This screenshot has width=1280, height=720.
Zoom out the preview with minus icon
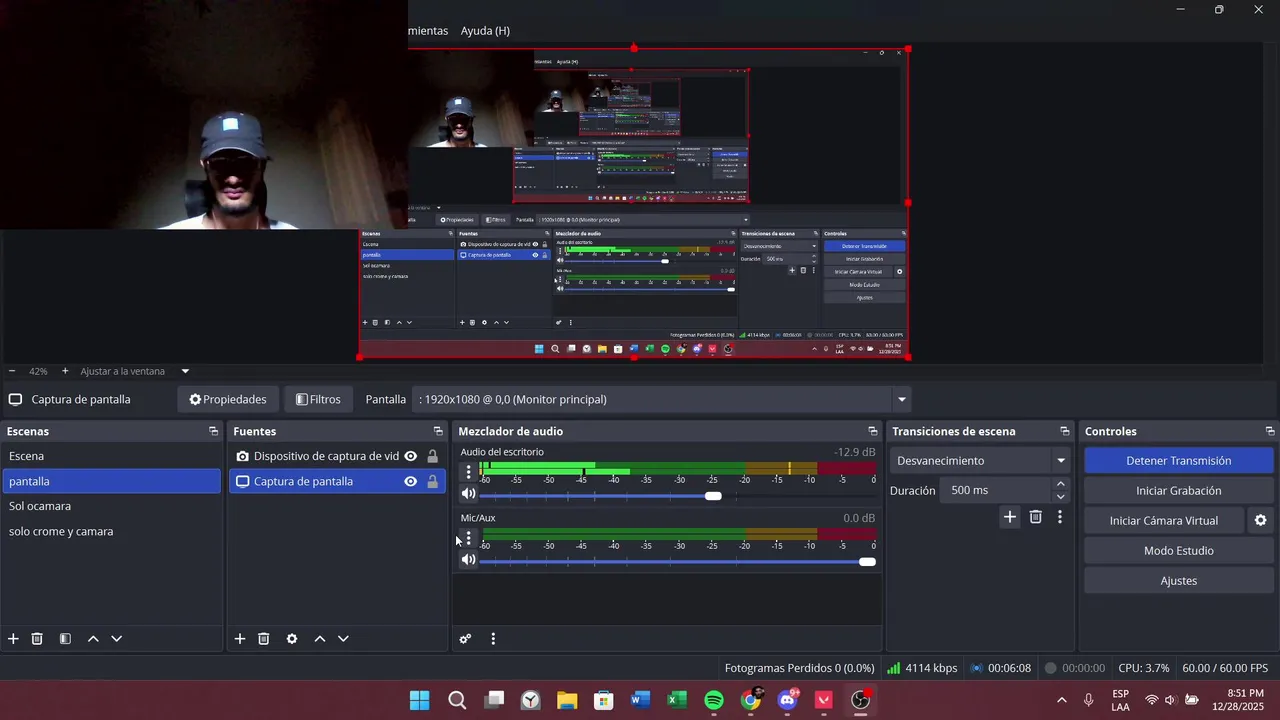(x=12, y=371)
